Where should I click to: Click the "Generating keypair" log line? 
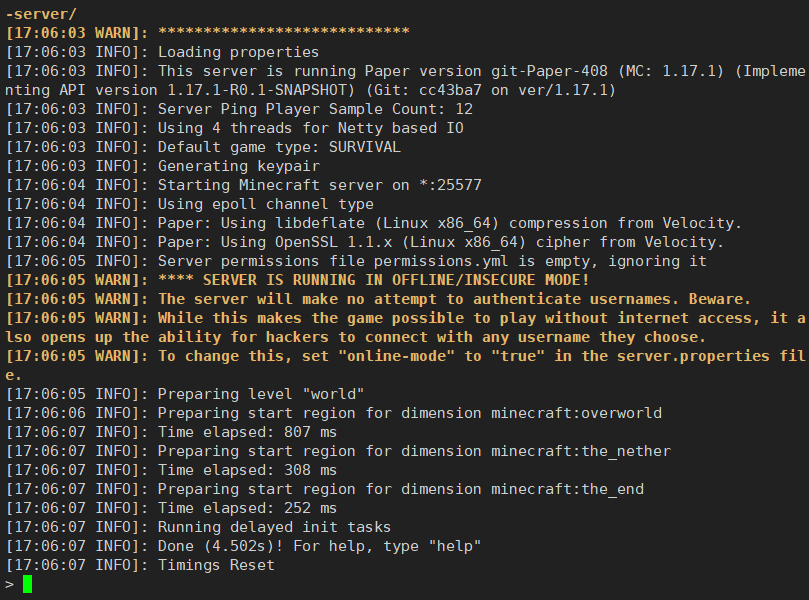point(238,166)
